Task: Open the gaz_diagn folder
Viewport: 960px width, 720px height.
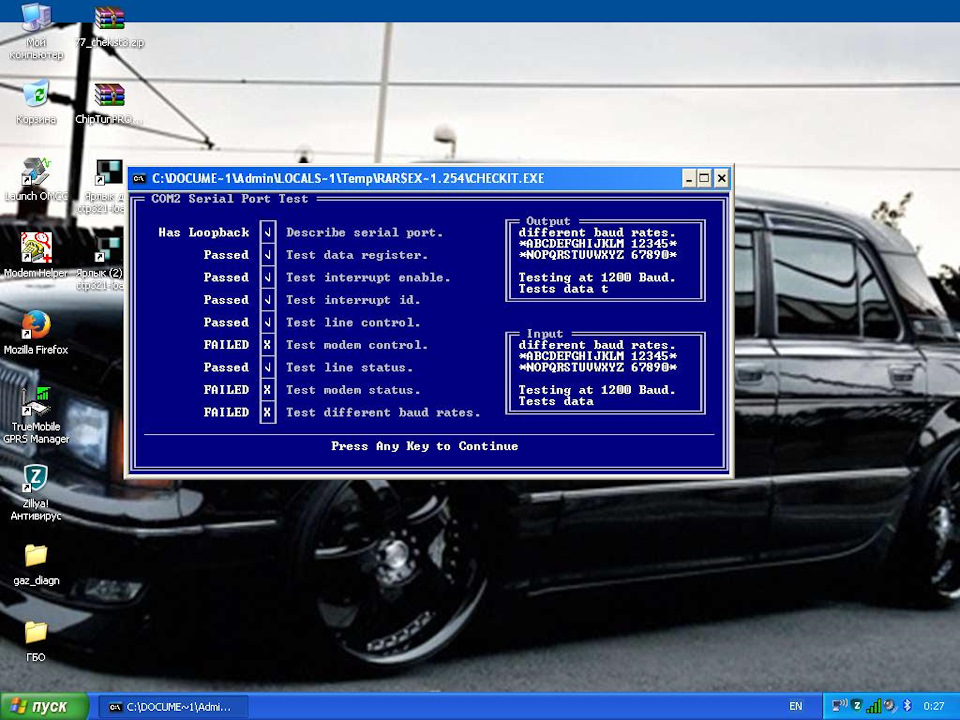Action: click(36, 557)
